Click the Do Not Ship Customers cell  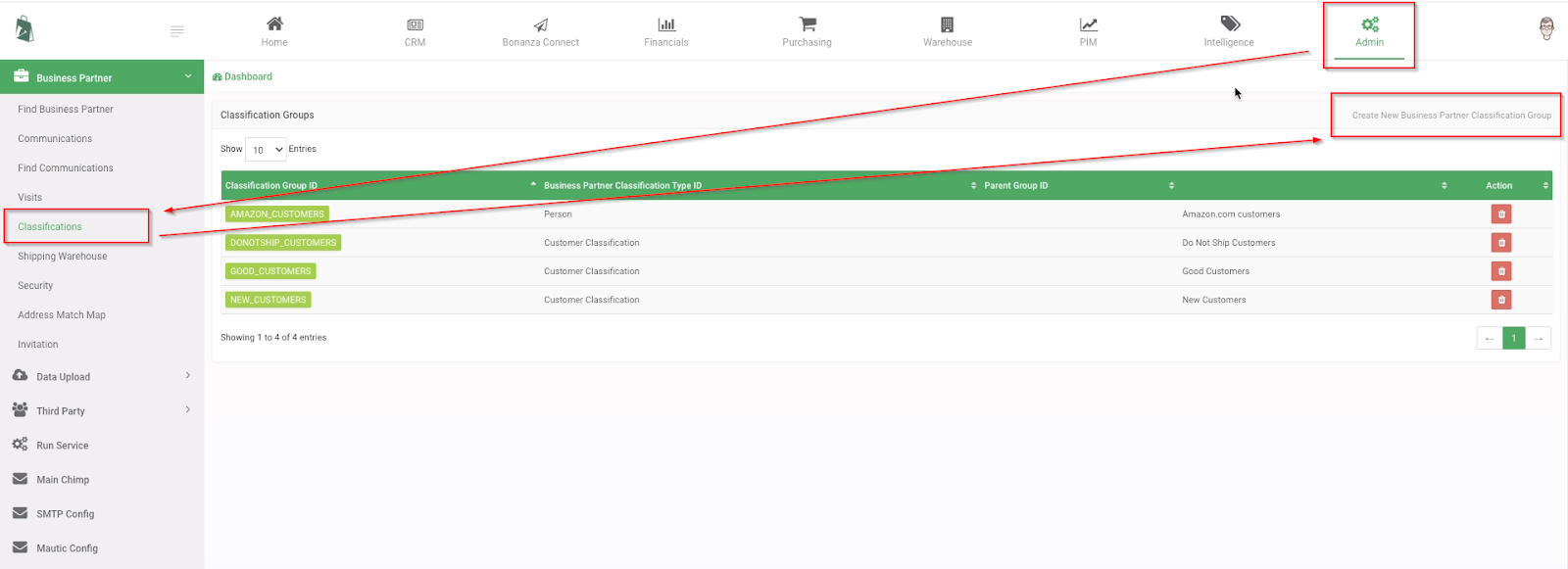click(x=1229, y=242)
